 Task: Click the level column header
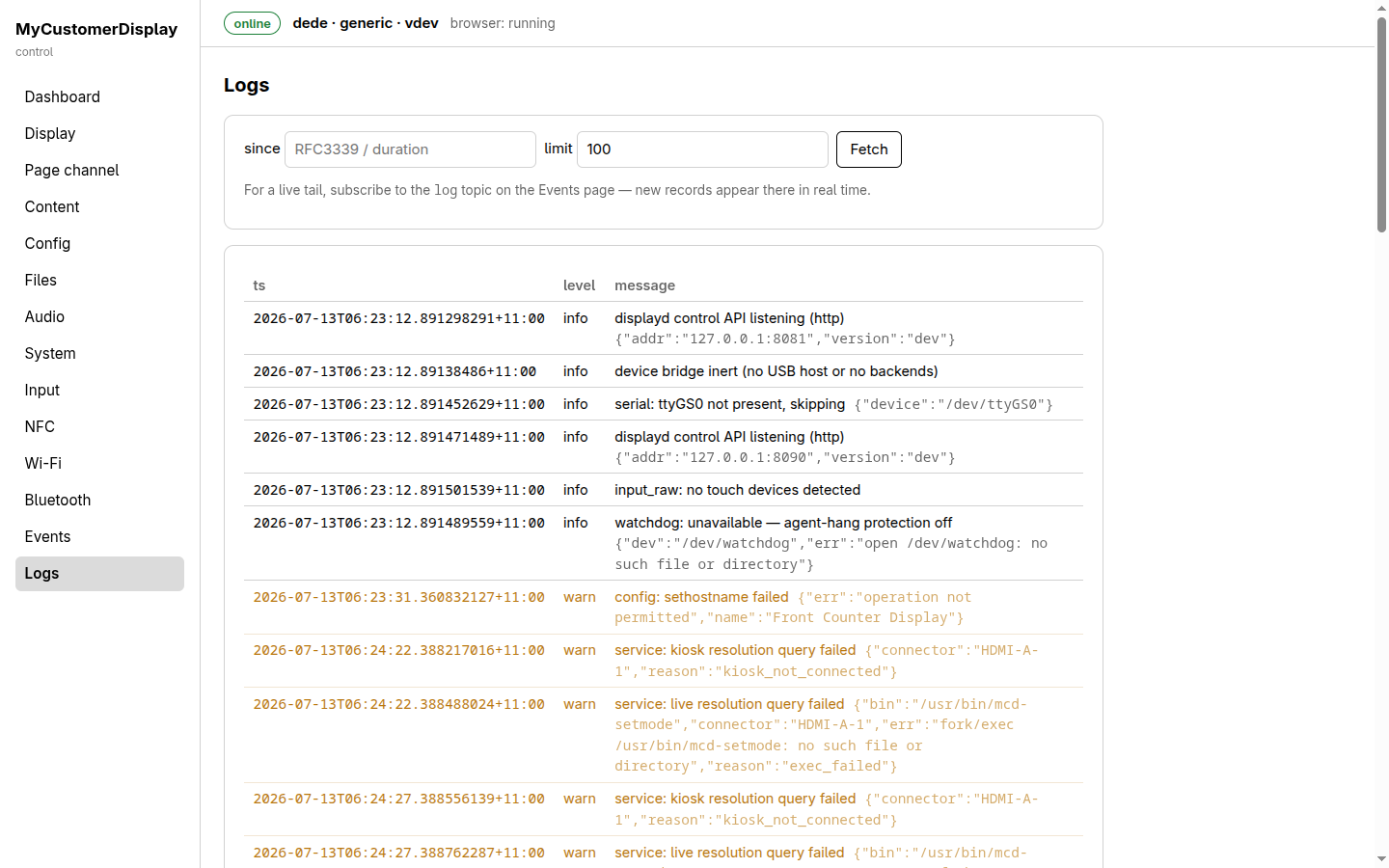[579, 285]
